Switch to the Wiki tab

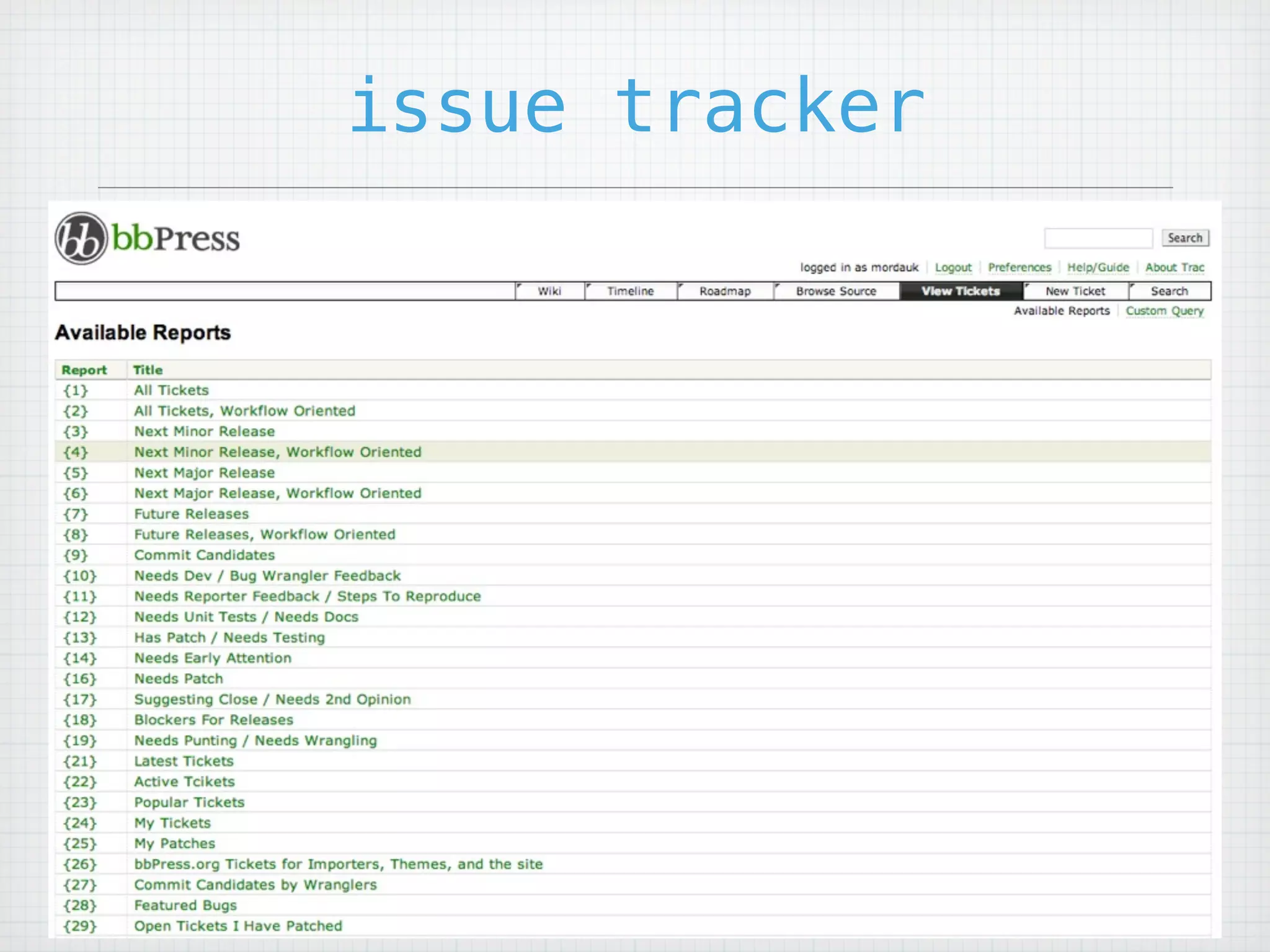pos(549,291)
